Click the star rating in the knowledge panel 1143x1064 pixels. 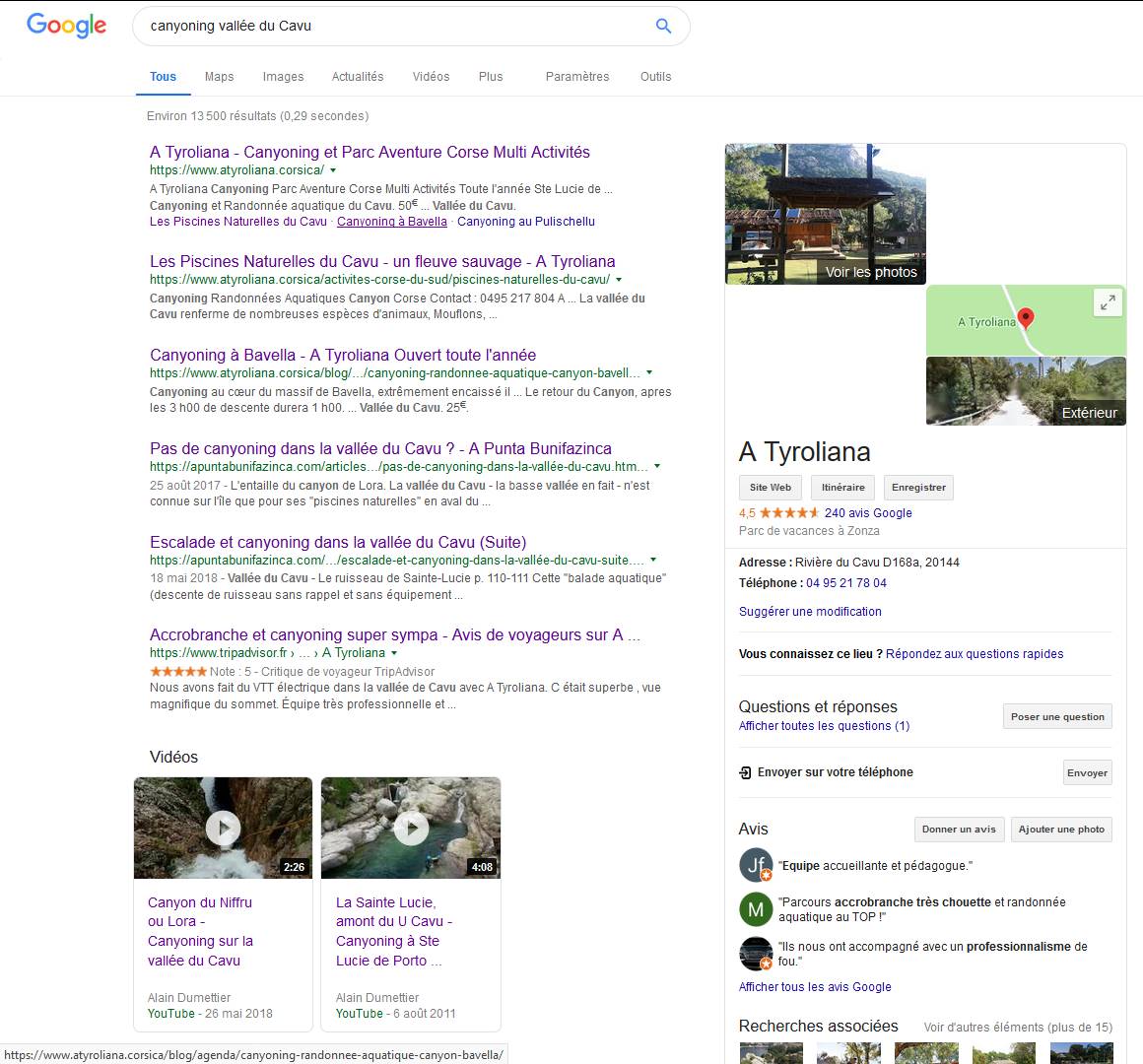point(789,513)
